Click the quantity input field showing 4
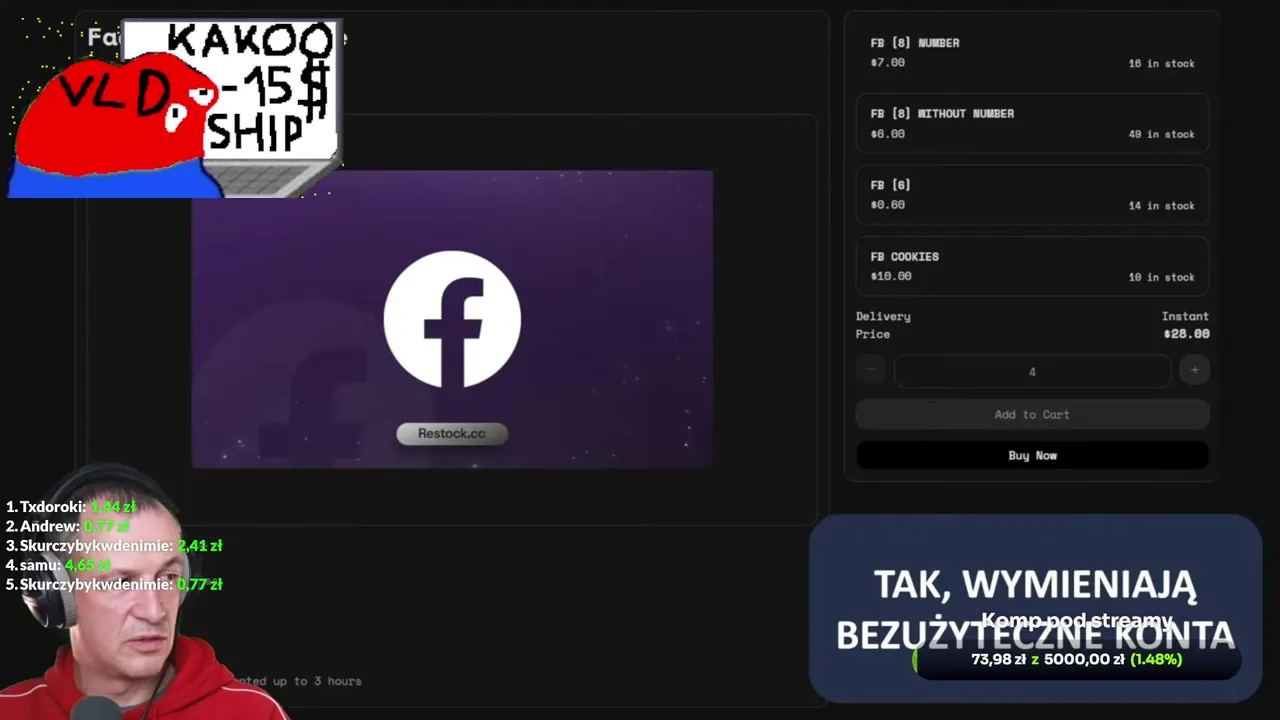Viewport: 1280px width, 720px height. 1032,371
